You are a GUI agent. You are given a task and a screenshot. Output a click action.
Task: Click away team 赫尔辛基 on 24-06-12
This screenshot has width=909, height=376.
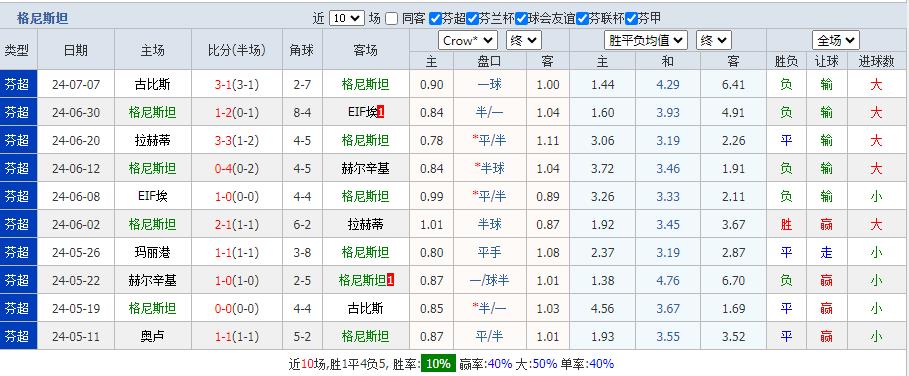click(x=365, y=169)
